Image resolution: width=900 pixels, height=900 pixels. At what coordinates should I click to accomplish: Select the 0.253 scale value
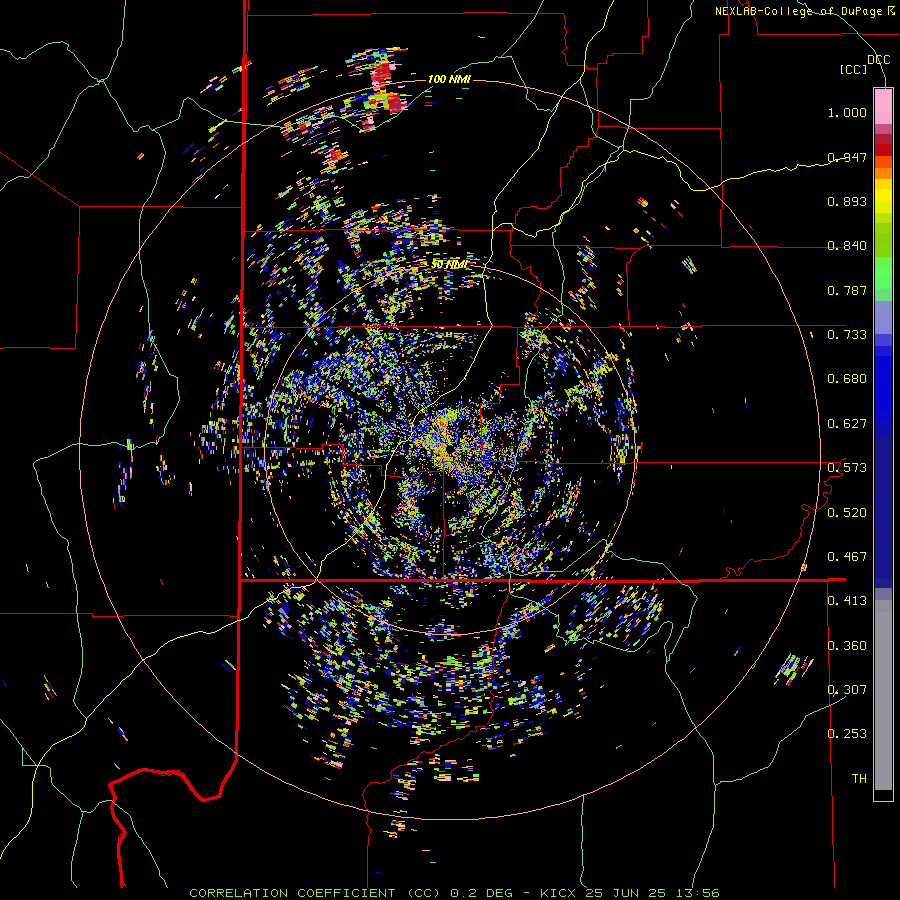pos(847,734)
